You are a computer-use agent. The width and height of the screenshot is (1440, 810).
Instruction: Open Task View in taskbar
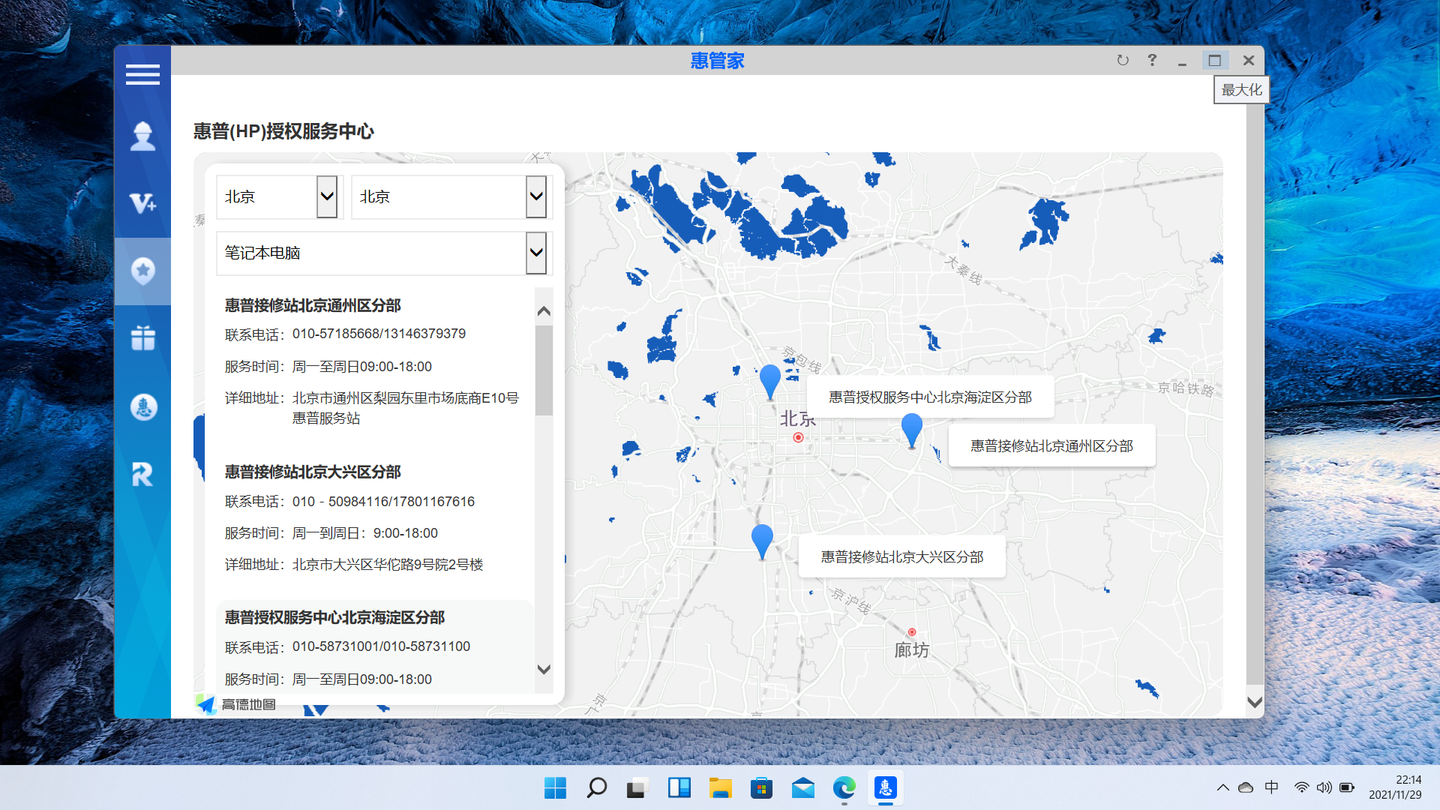(x=638, y=788)
